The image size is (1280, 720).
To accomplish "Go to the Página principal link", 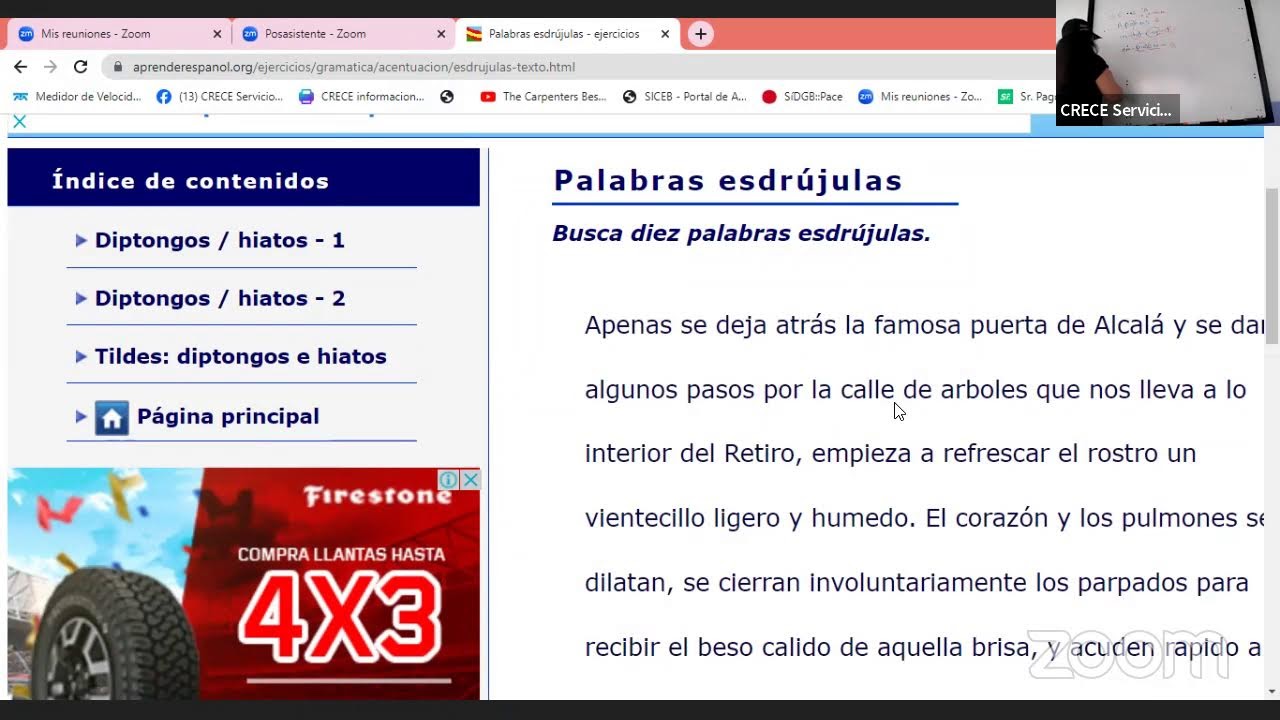I will (228, 417).
